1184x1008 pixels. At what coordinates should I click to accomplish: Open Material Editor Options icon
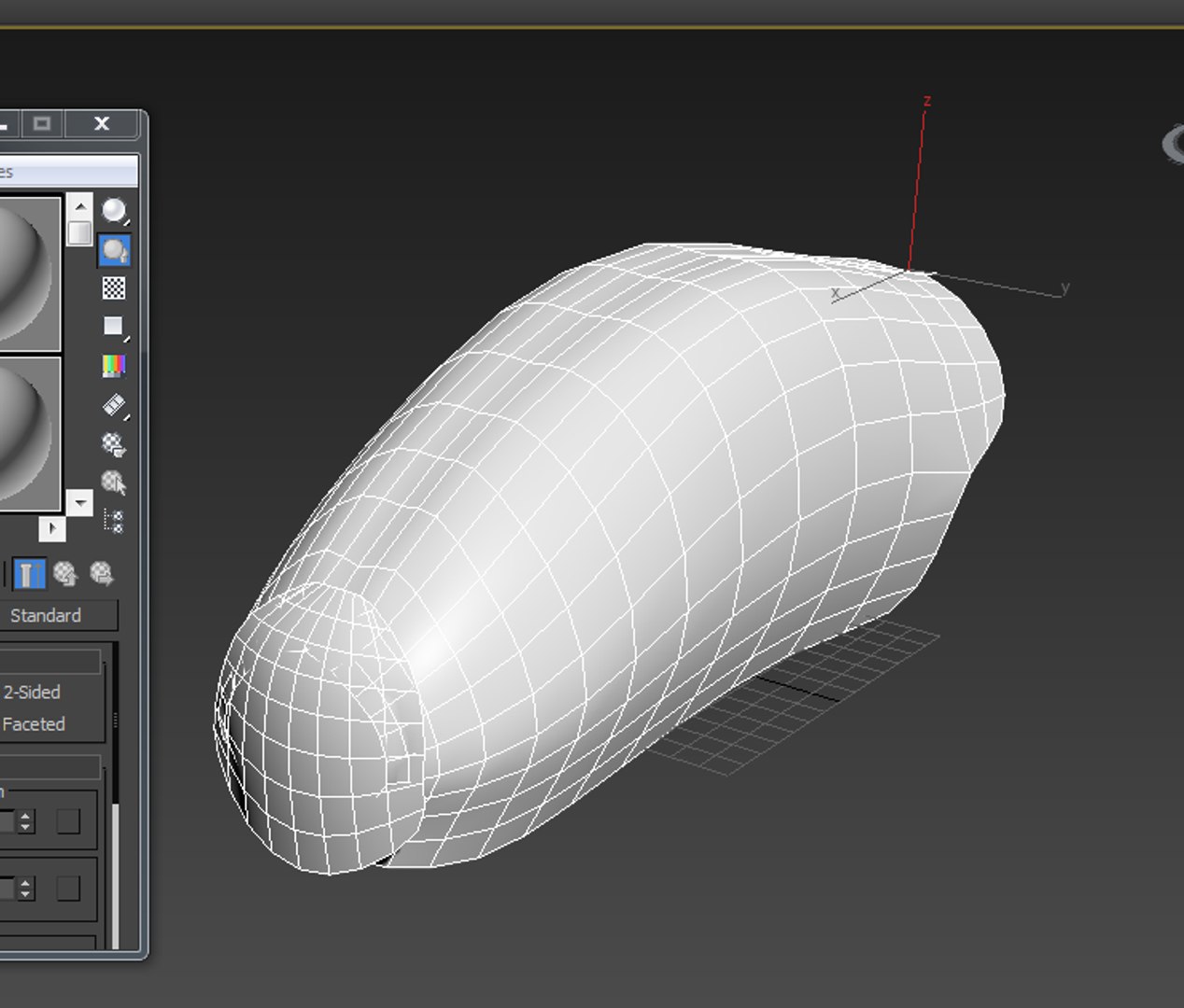point(114,445)
